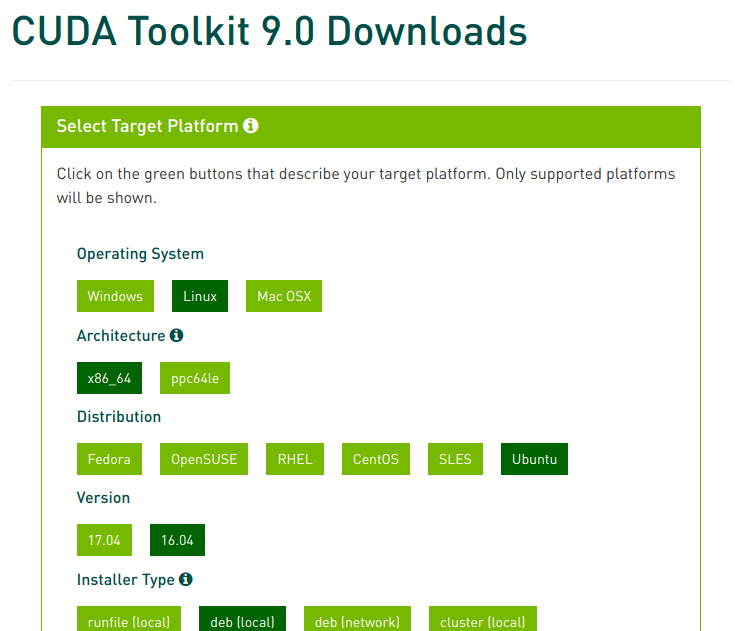
Task: Click the Installer Type label text
Action: 126,580
